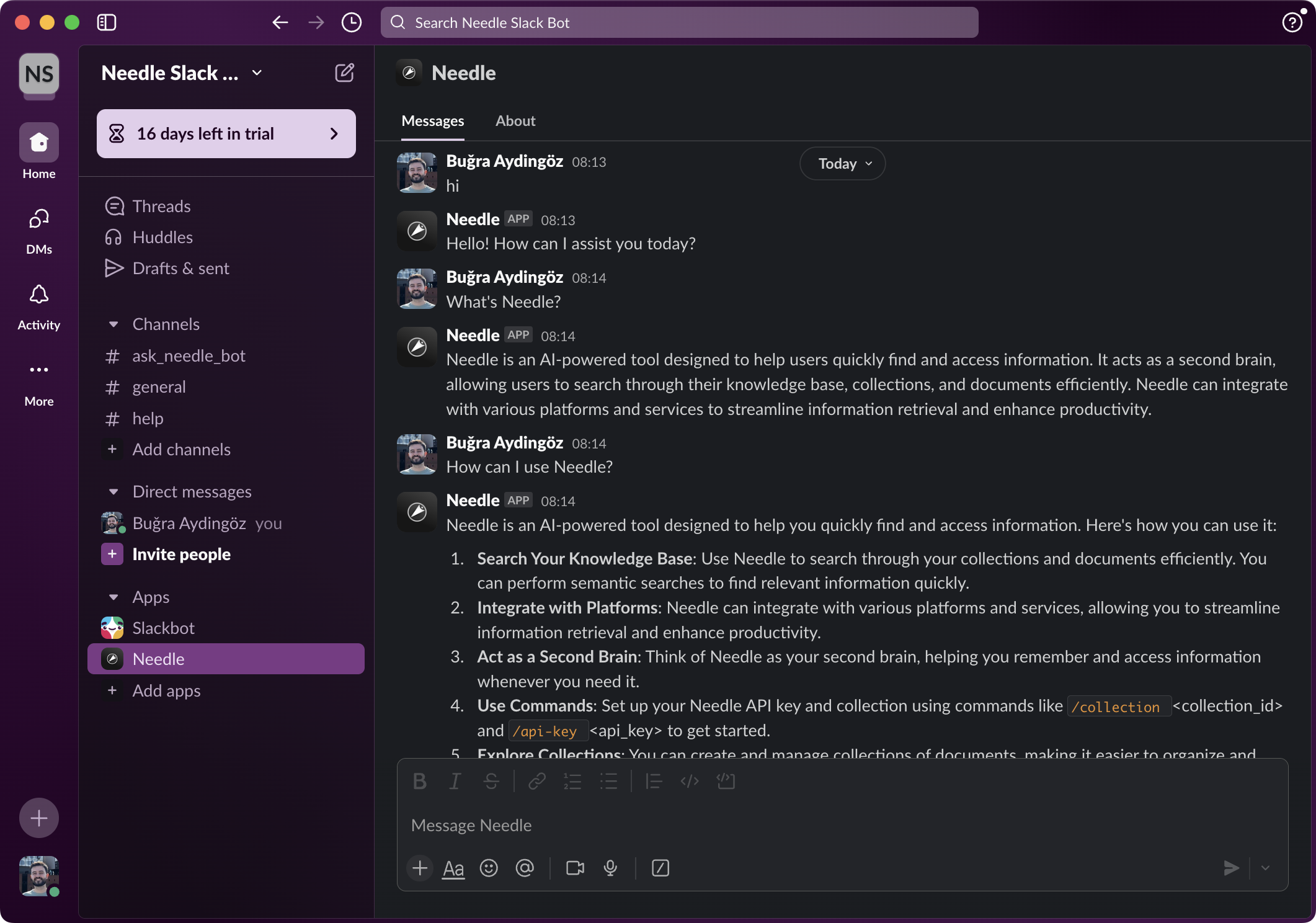
Task: Open the ask_needle_bot channel
Action: tap(189, 356)
